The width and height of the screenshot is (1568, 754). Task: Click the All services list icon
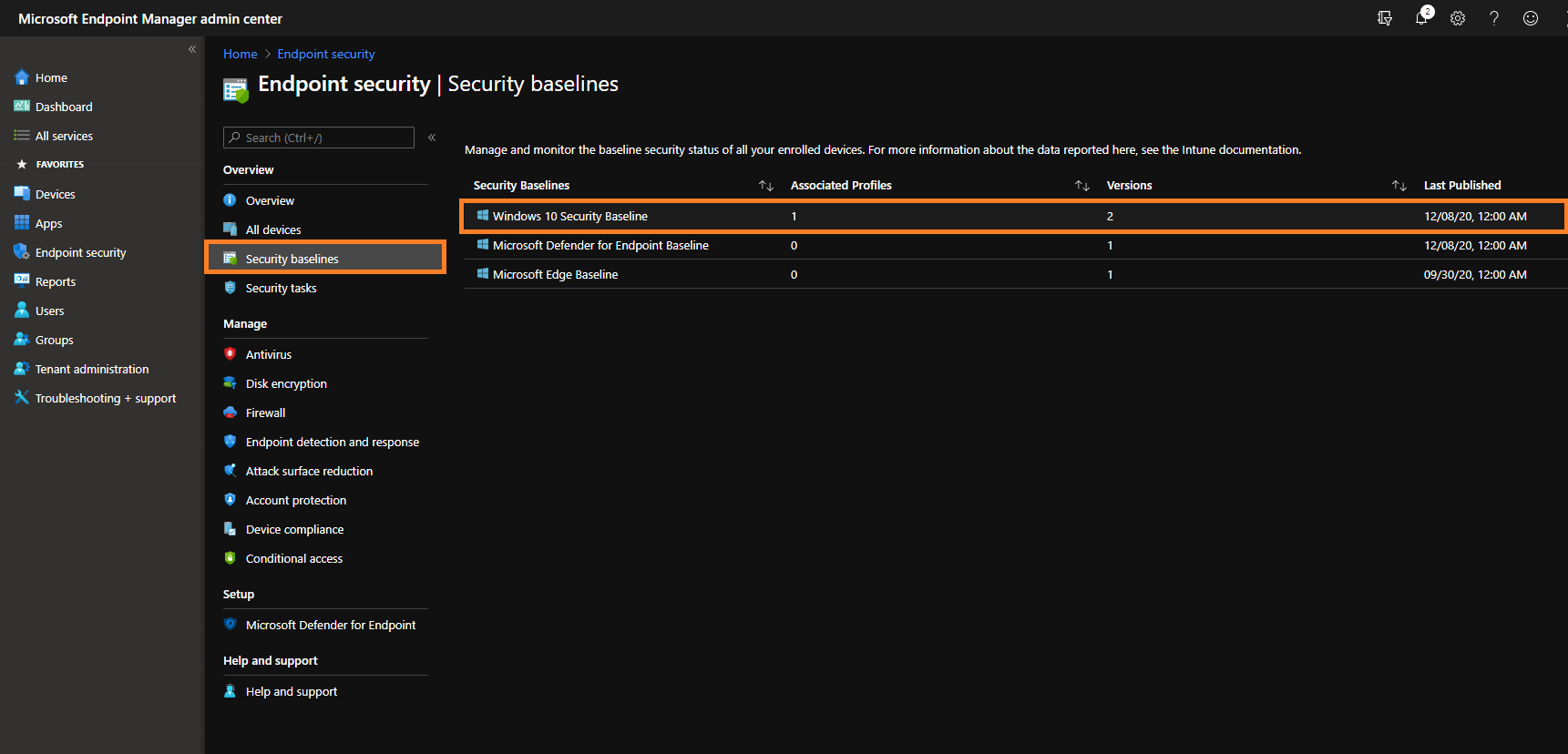tap(22, 136)
